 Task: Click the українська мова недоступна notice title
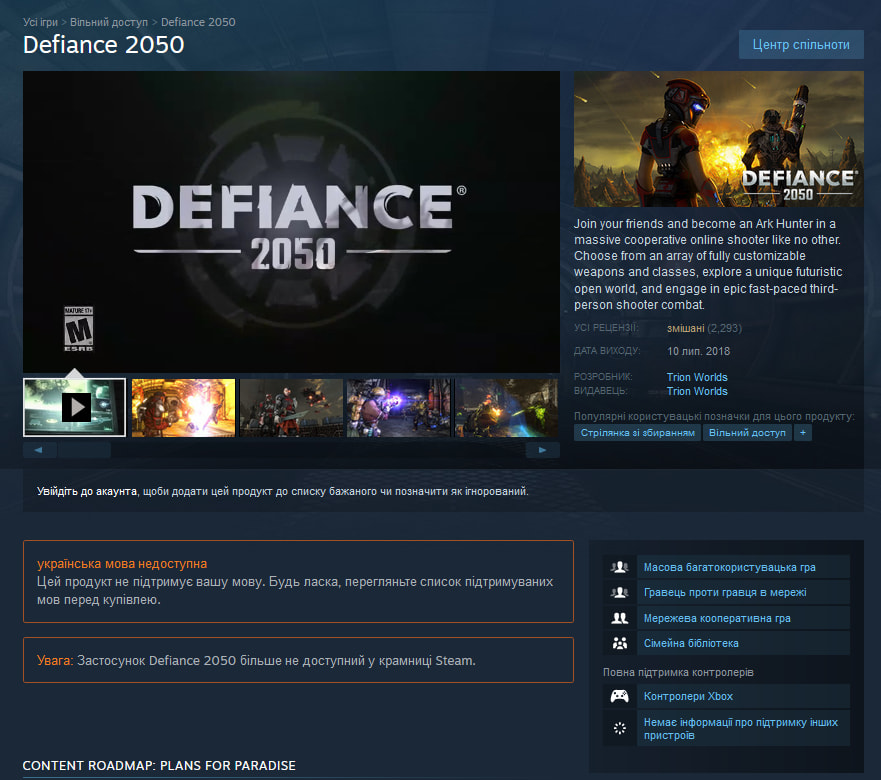pos(122,564)
